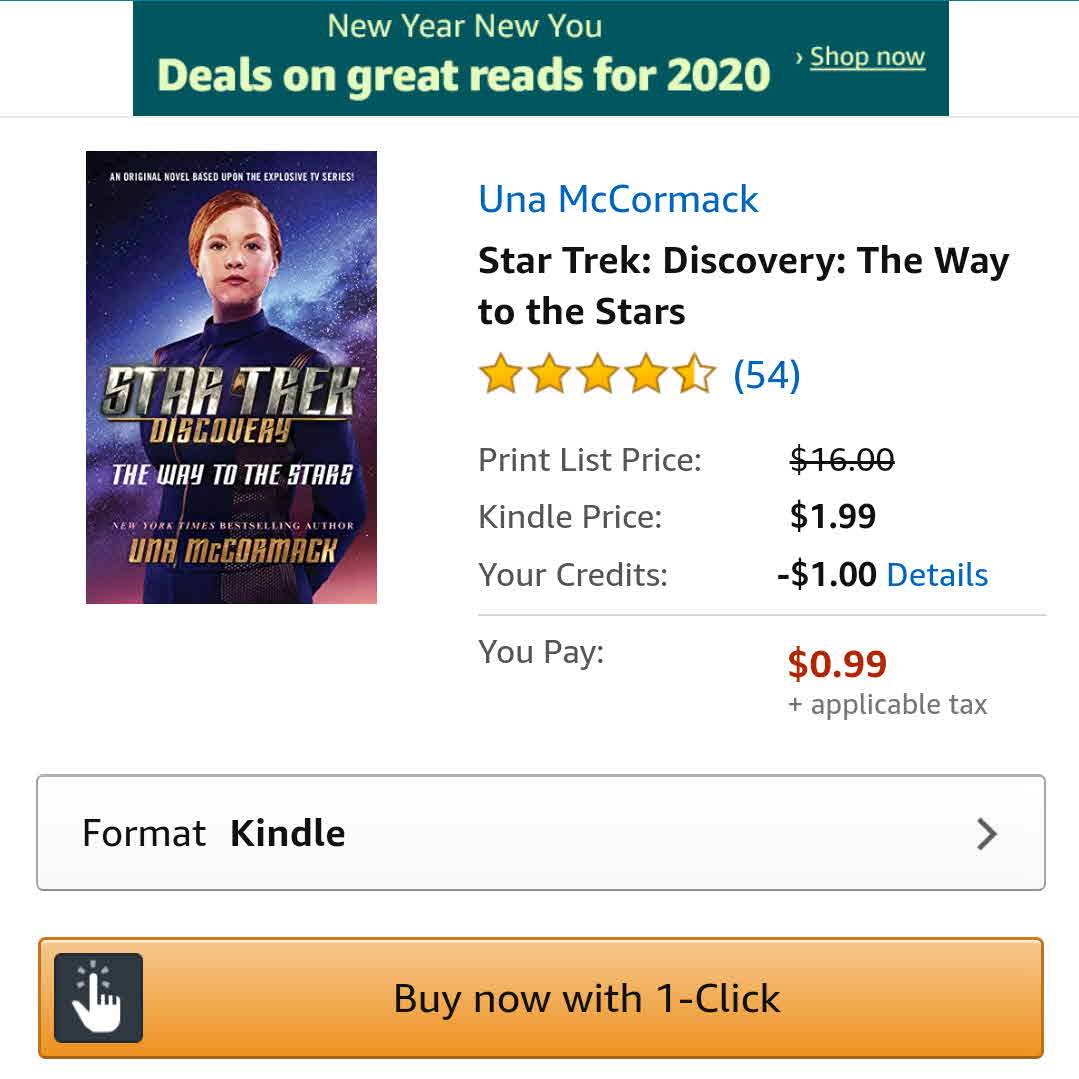
Task: Click the Buy now with 1-Click button
Action: pyautogui.click(x=541, y=998)
